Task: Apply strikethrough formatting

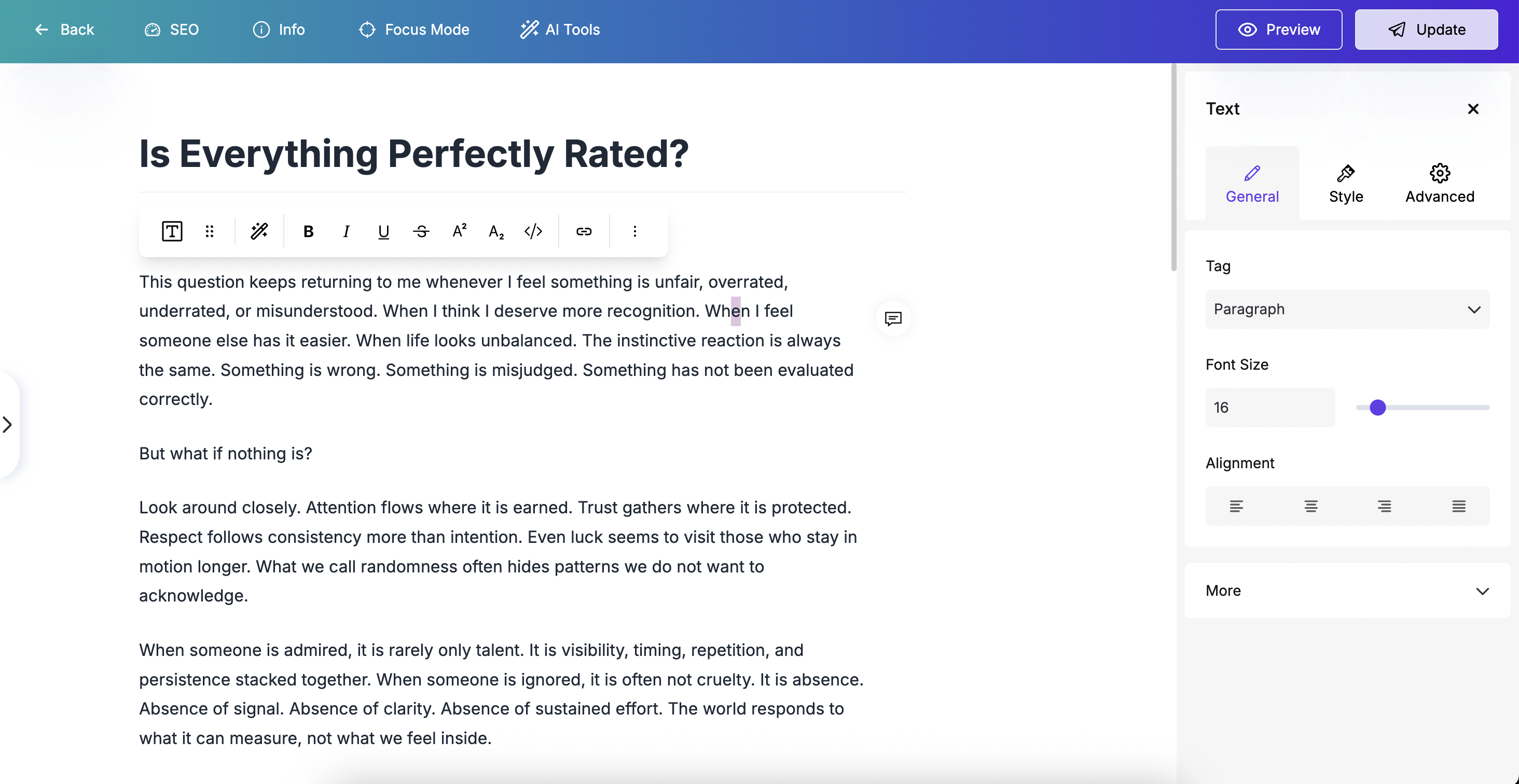Action: 421,232
